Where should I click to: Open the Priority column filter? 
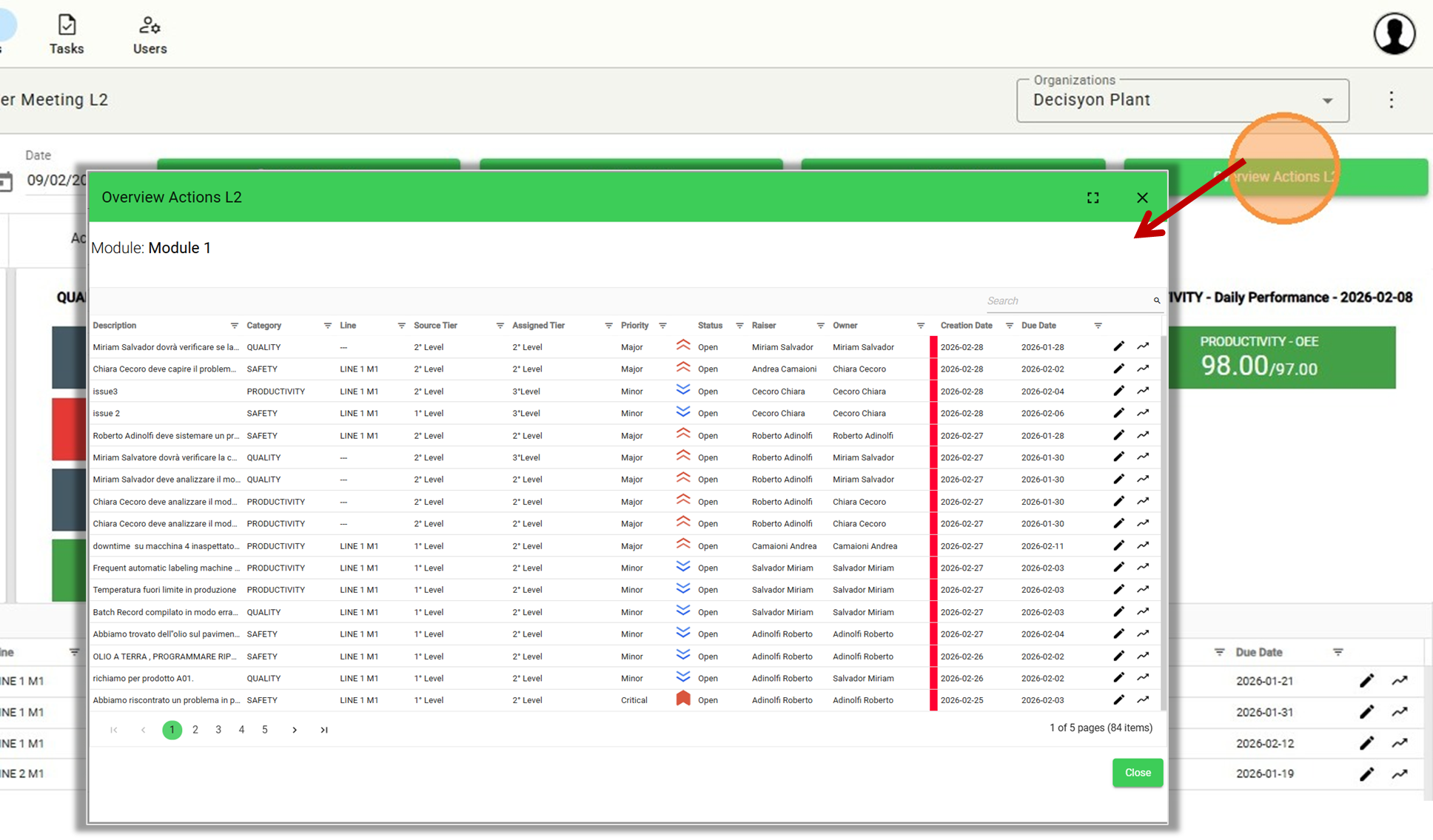tap(662, 326)
